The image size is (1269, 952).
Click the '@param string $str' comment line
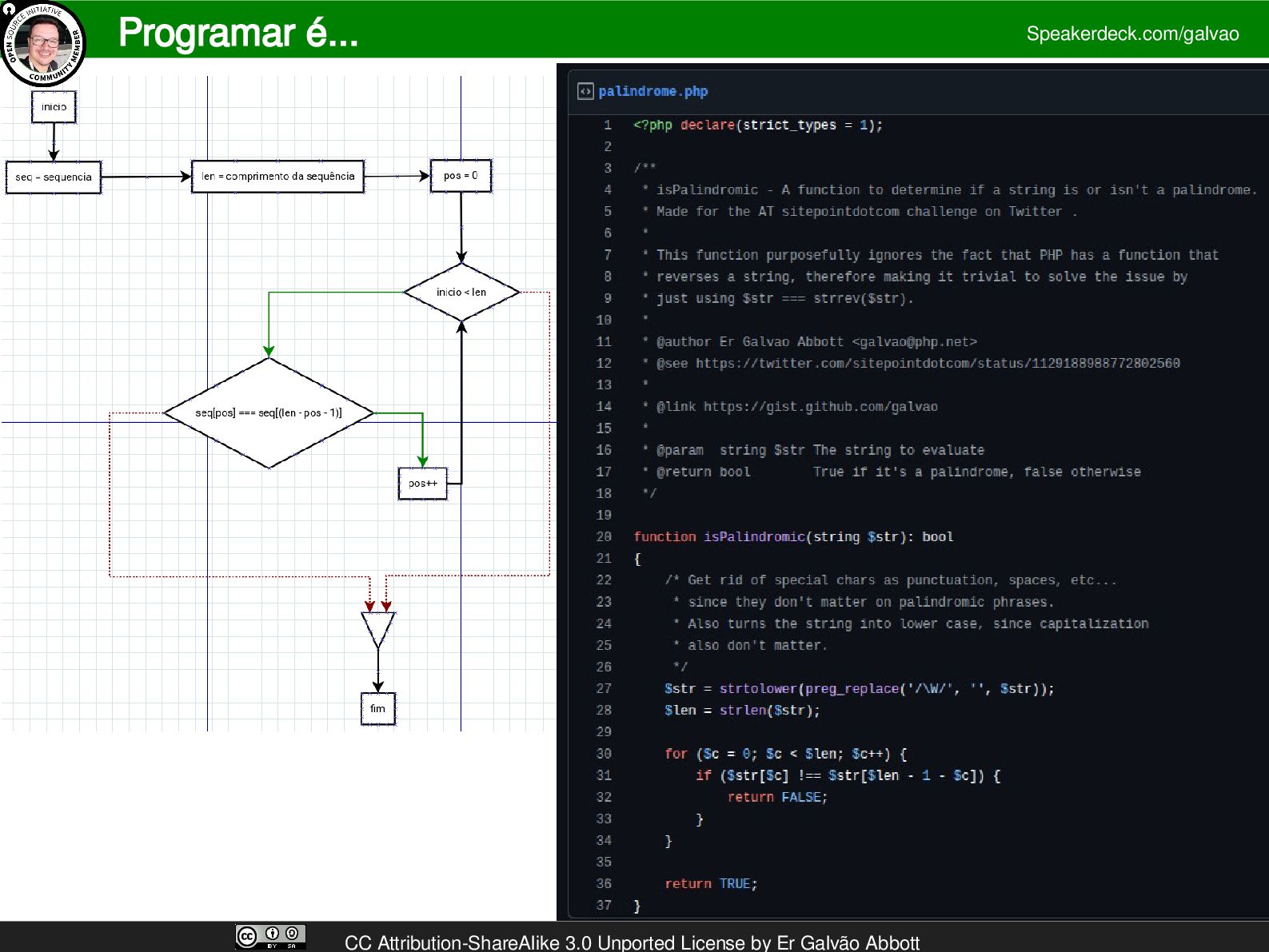click(x=813, y=450)
